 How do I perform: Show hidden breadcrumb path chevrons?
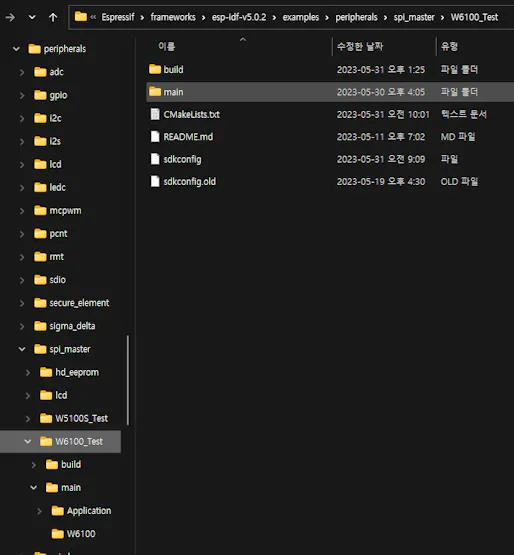click(93, 17)
